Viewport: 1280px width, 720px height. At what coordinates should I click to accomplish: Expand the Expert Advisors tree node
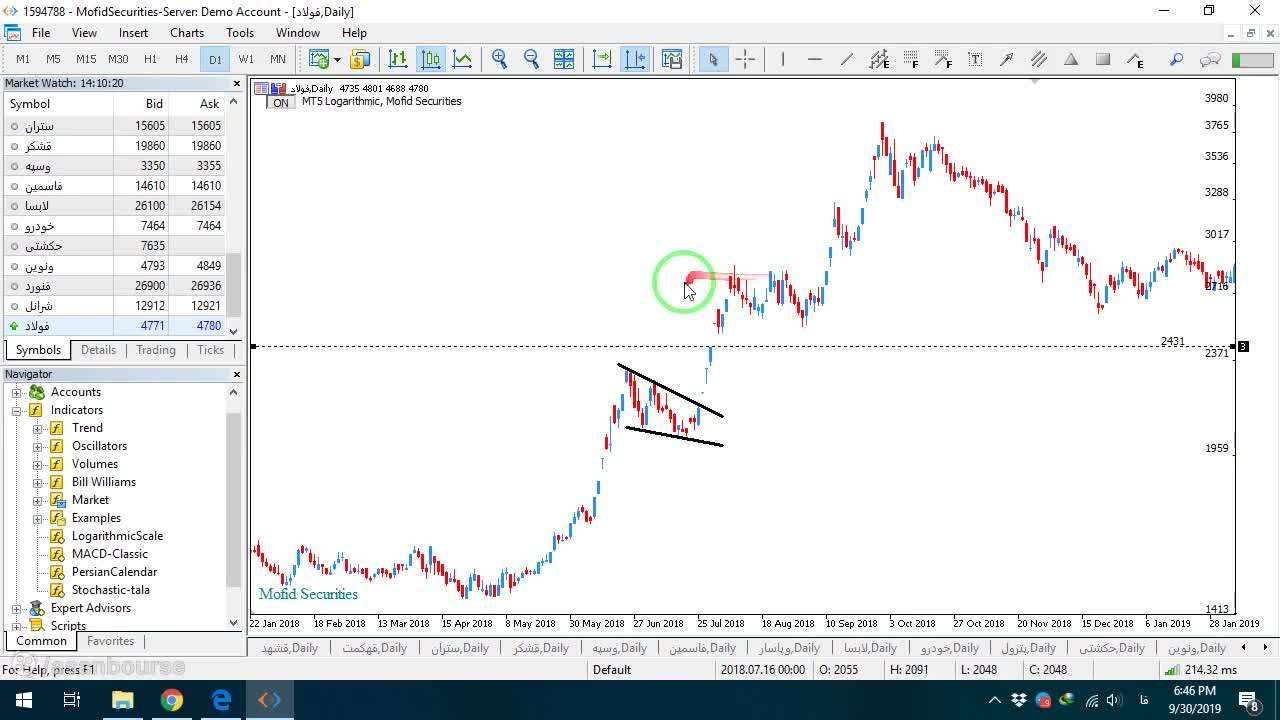point(17,608)
